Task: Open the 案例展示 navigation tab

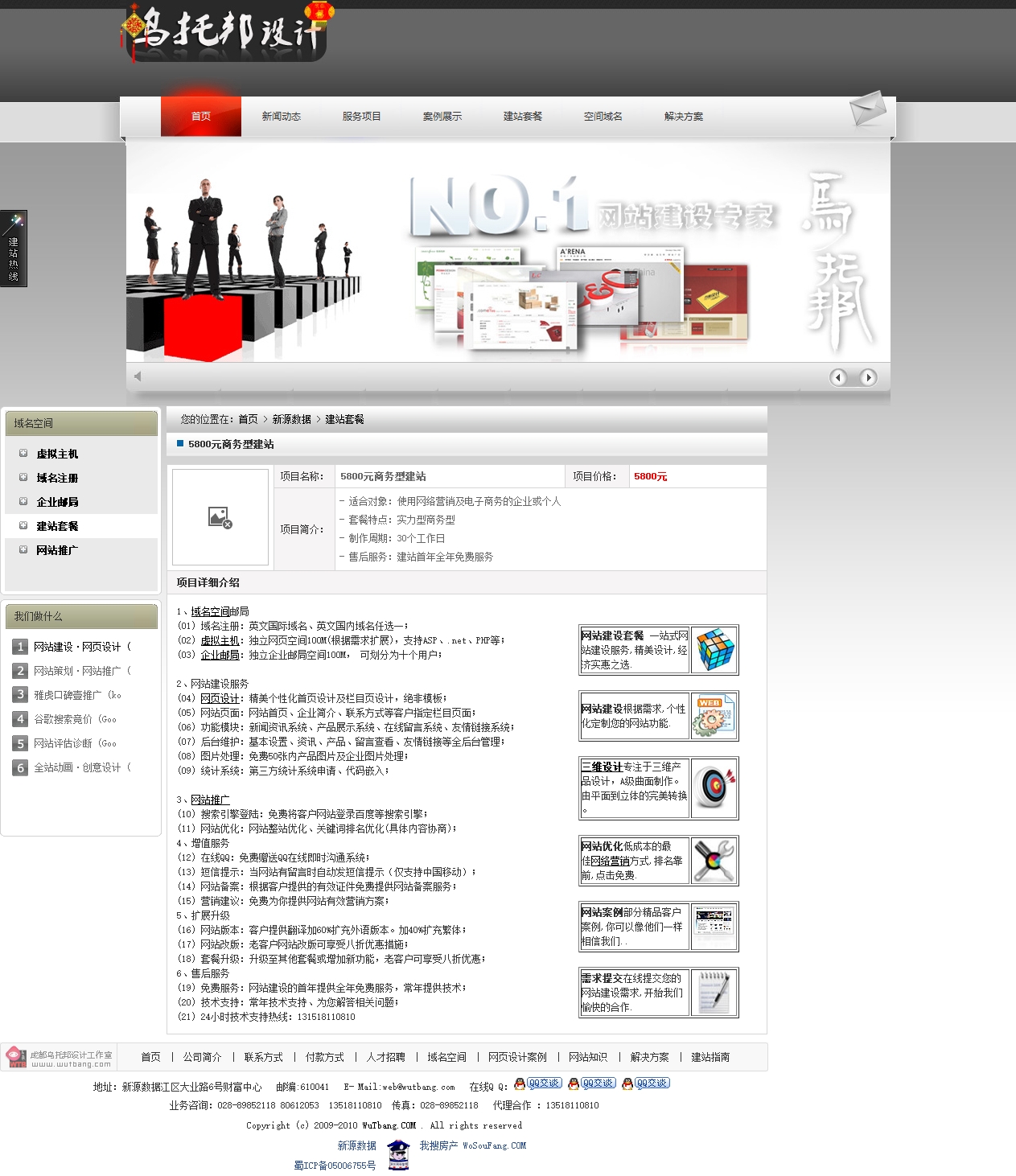Action: tap(442, 117)
